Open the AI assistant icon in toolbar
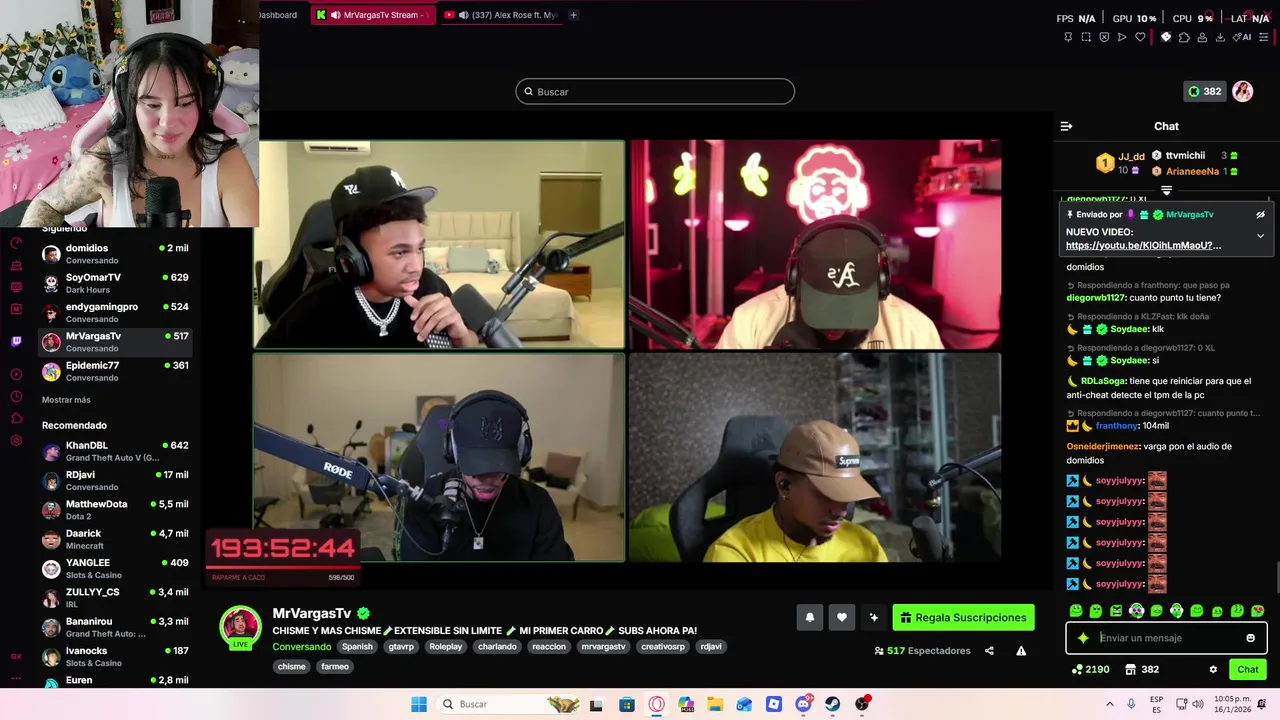1280x720 pixels. pos(1243,37)
